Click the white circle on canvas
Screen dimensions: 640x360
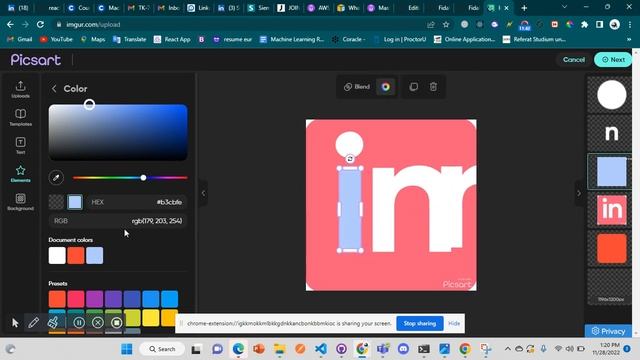(x=349, y=144)
